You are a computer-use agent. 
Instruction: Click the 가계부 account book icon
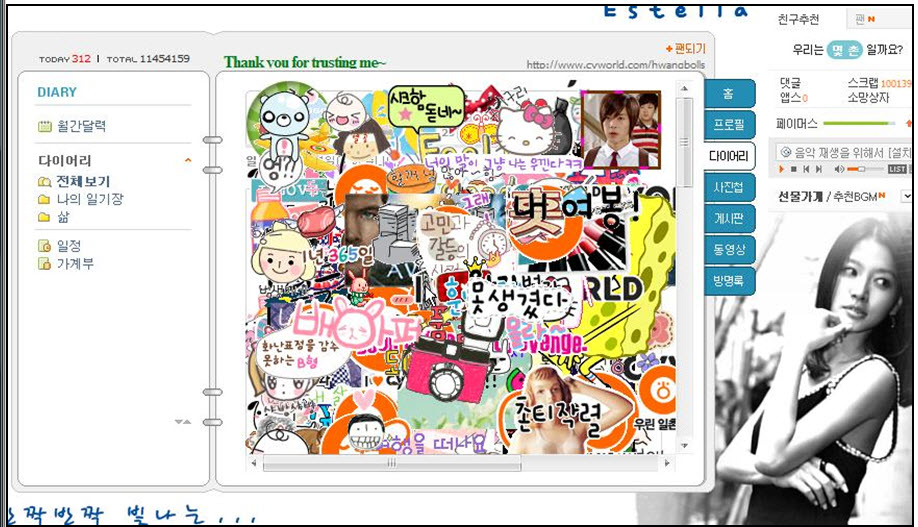(44, 264)
